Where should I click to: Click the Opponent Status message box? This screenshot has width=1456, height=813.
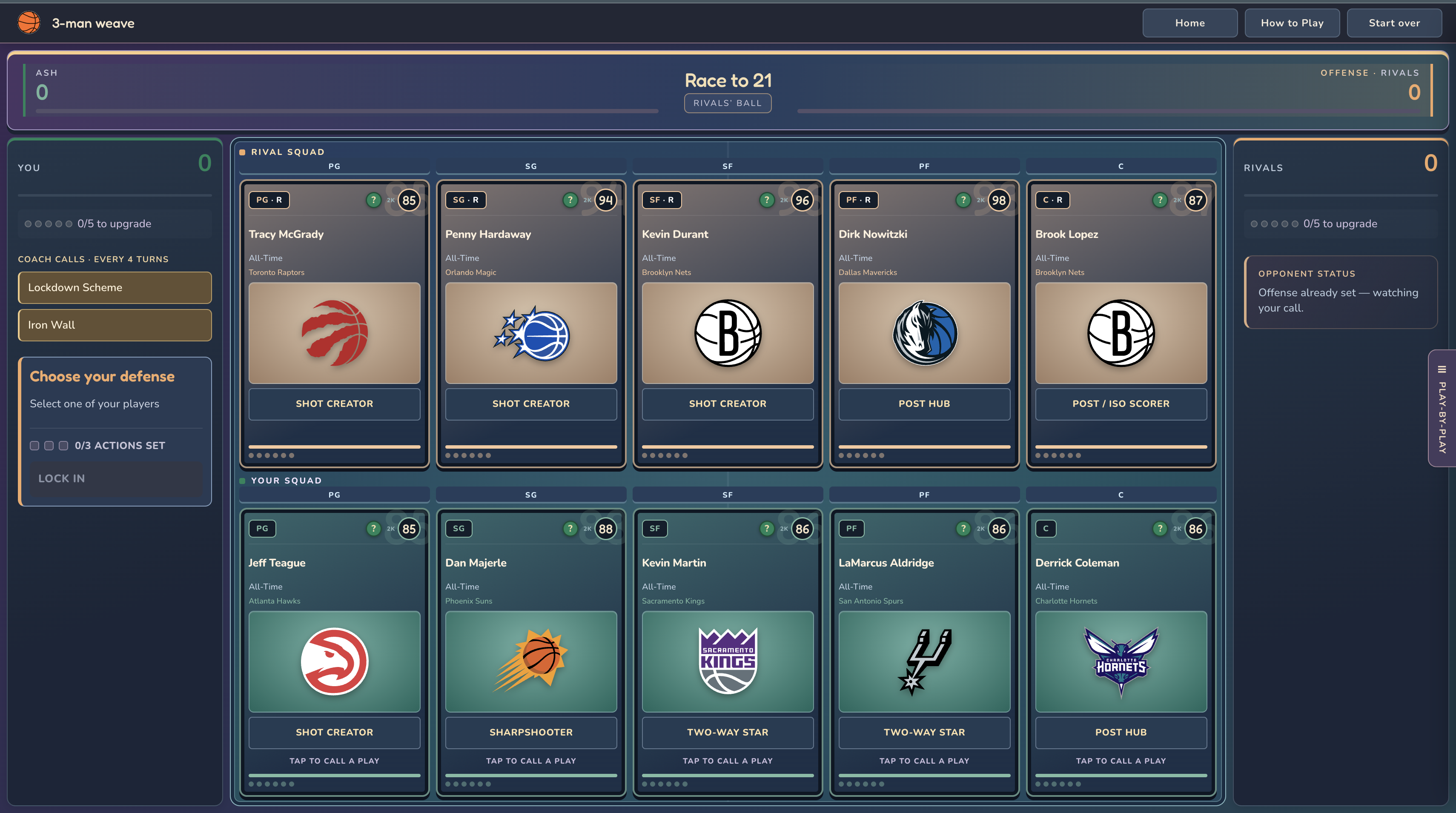pyautogui.click(x=1341, y=292)
